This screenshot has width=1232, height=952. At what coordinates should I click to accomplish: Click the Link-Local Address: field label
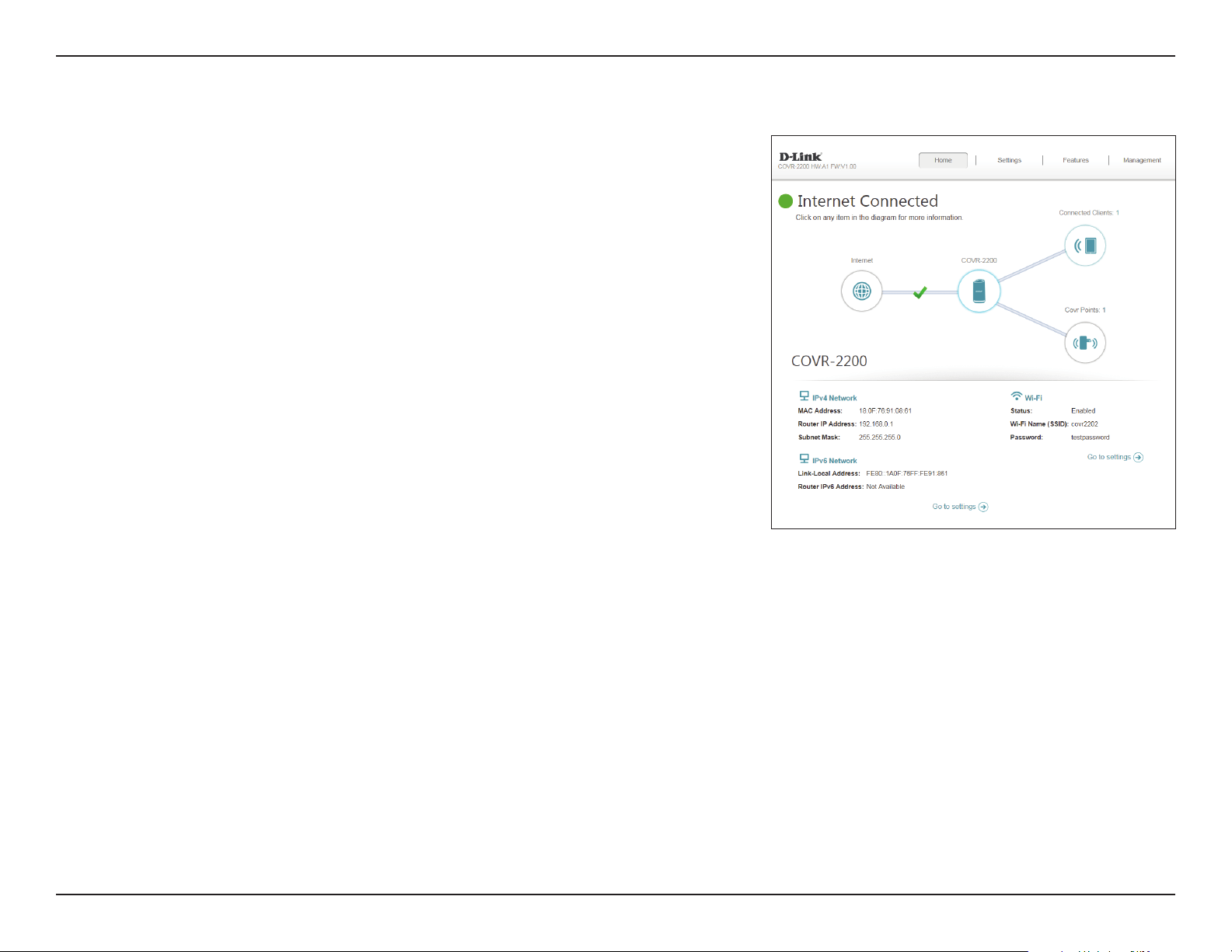click(x=829, y=473)
